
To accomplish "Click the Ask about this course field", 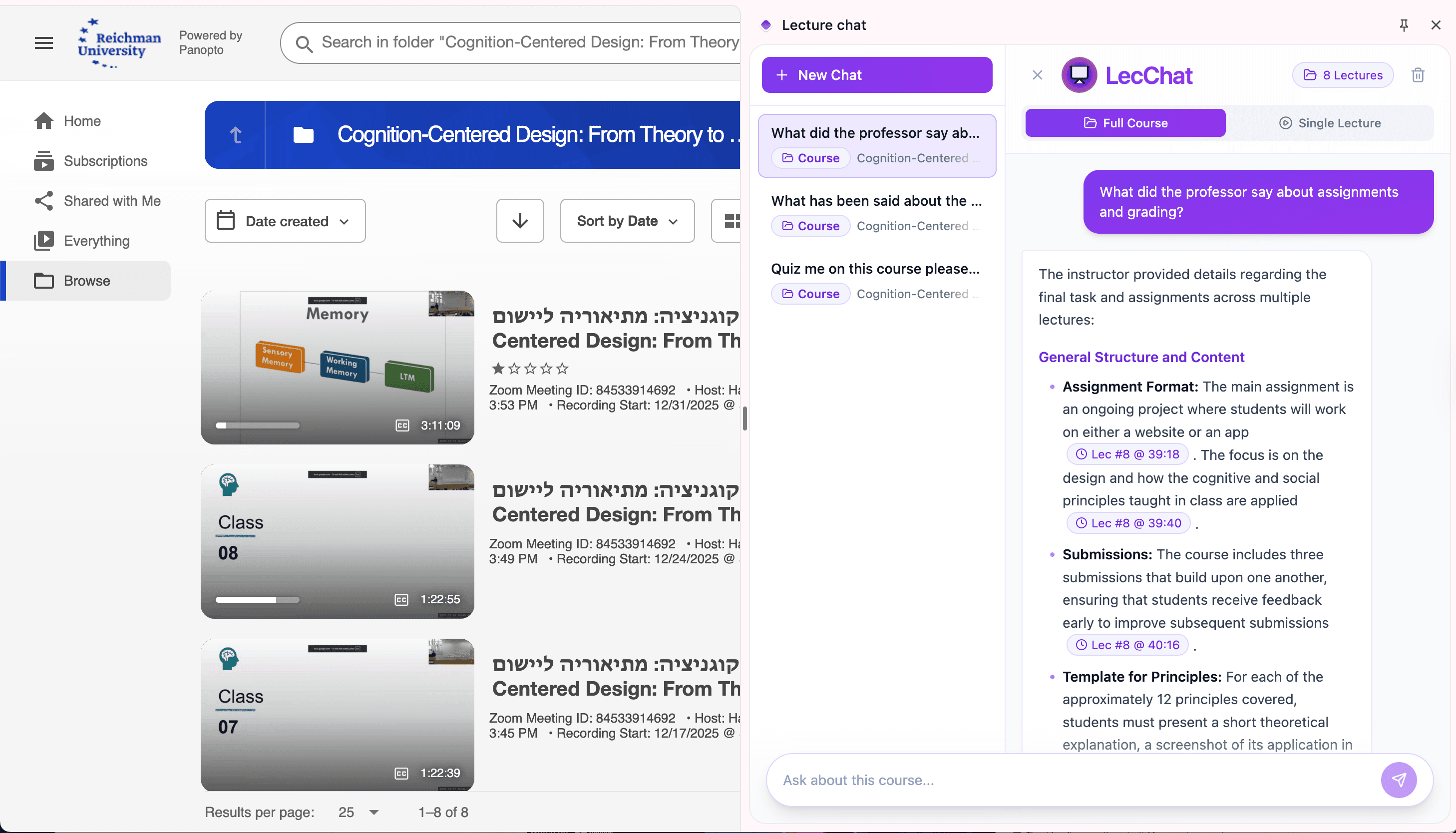I will click(1070, 780).
